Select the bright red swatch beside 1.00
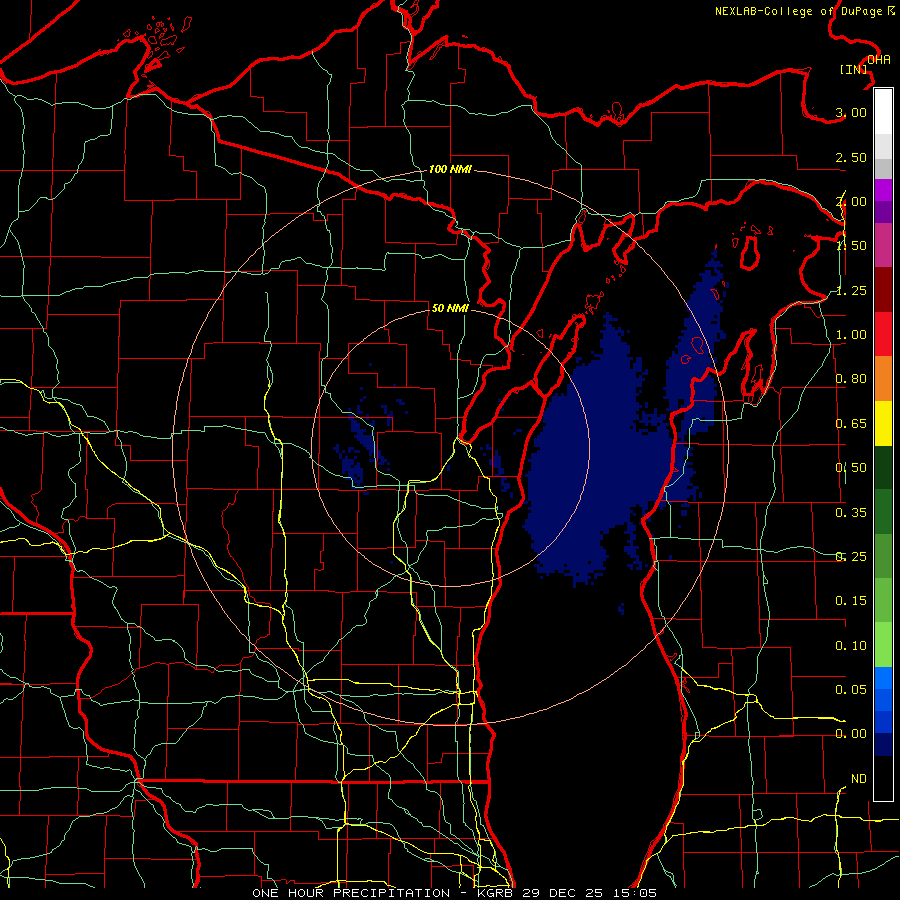 [883, 334]
